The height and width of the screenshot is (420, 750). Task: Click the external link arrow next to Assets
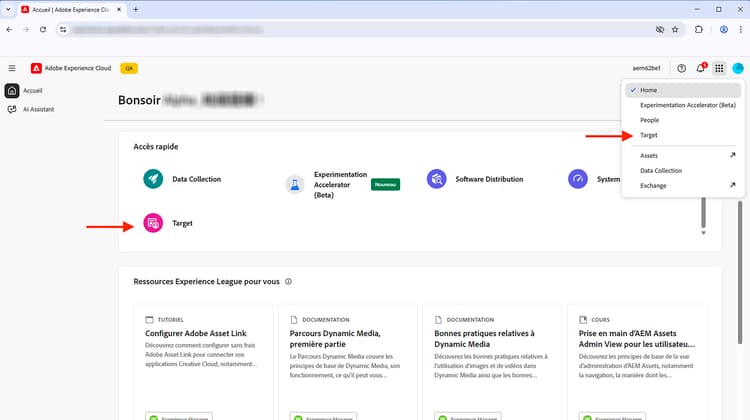point(732,155)
